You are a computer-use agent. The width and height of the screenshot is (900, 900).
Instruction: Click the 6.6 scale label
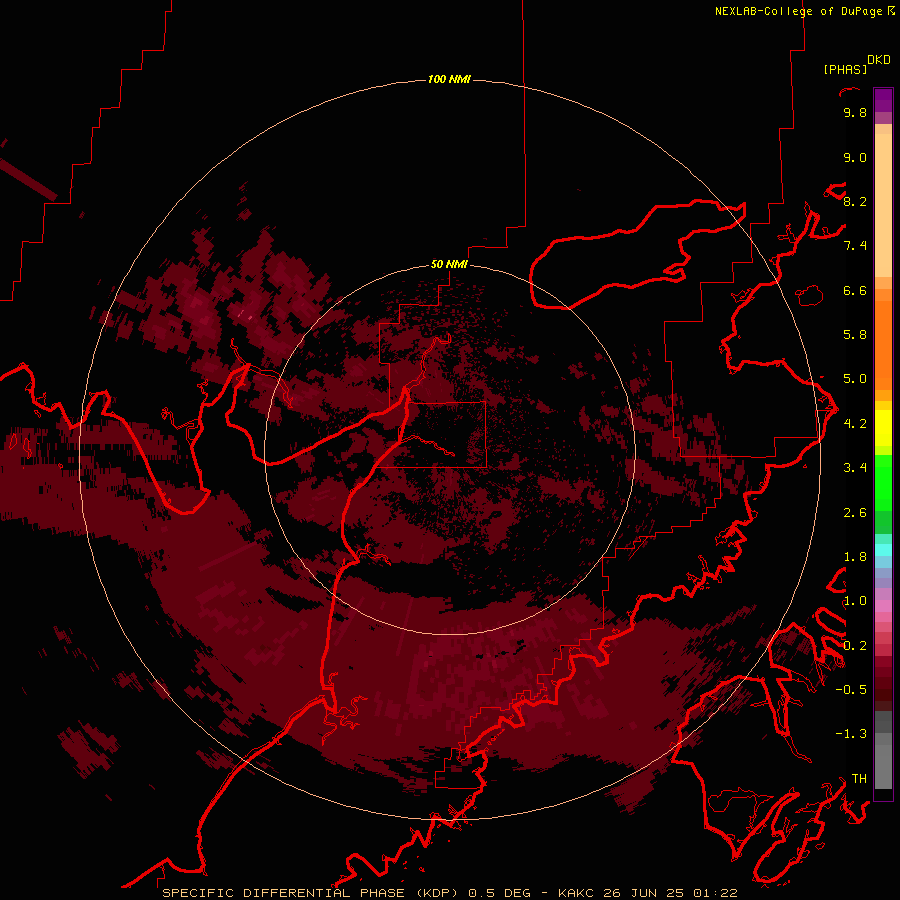[x=855, y=290]
